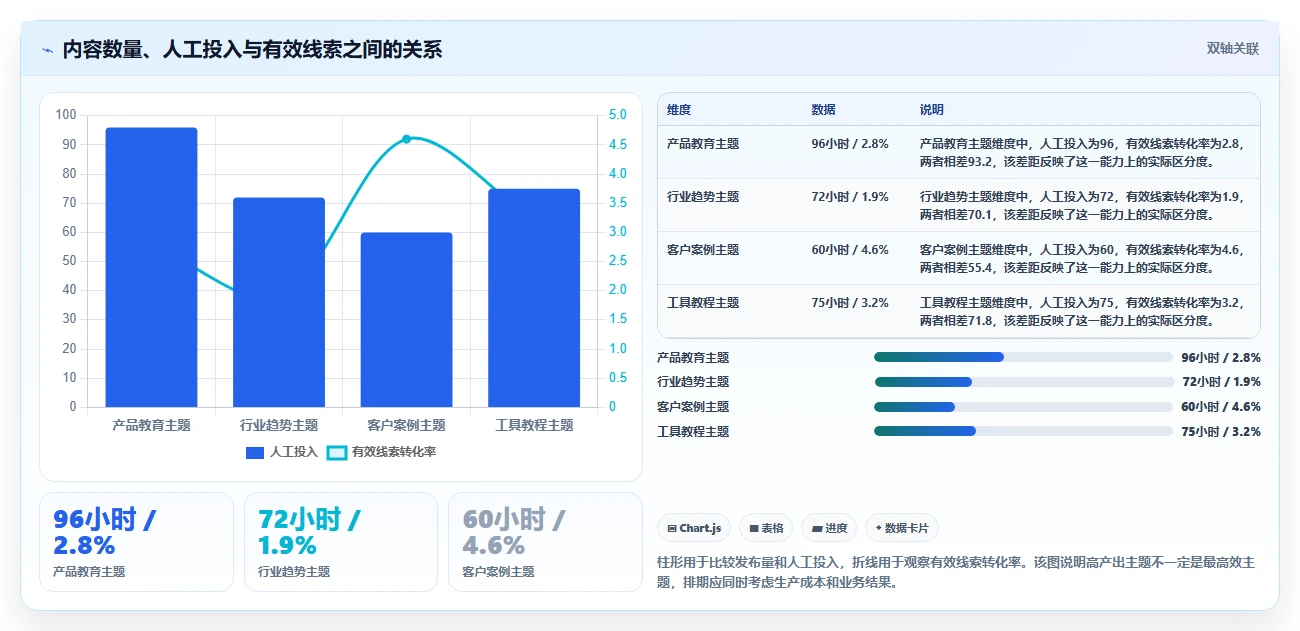Click the 进度 tag chip
The image size is (1300, 631).
tap(829, 528)
